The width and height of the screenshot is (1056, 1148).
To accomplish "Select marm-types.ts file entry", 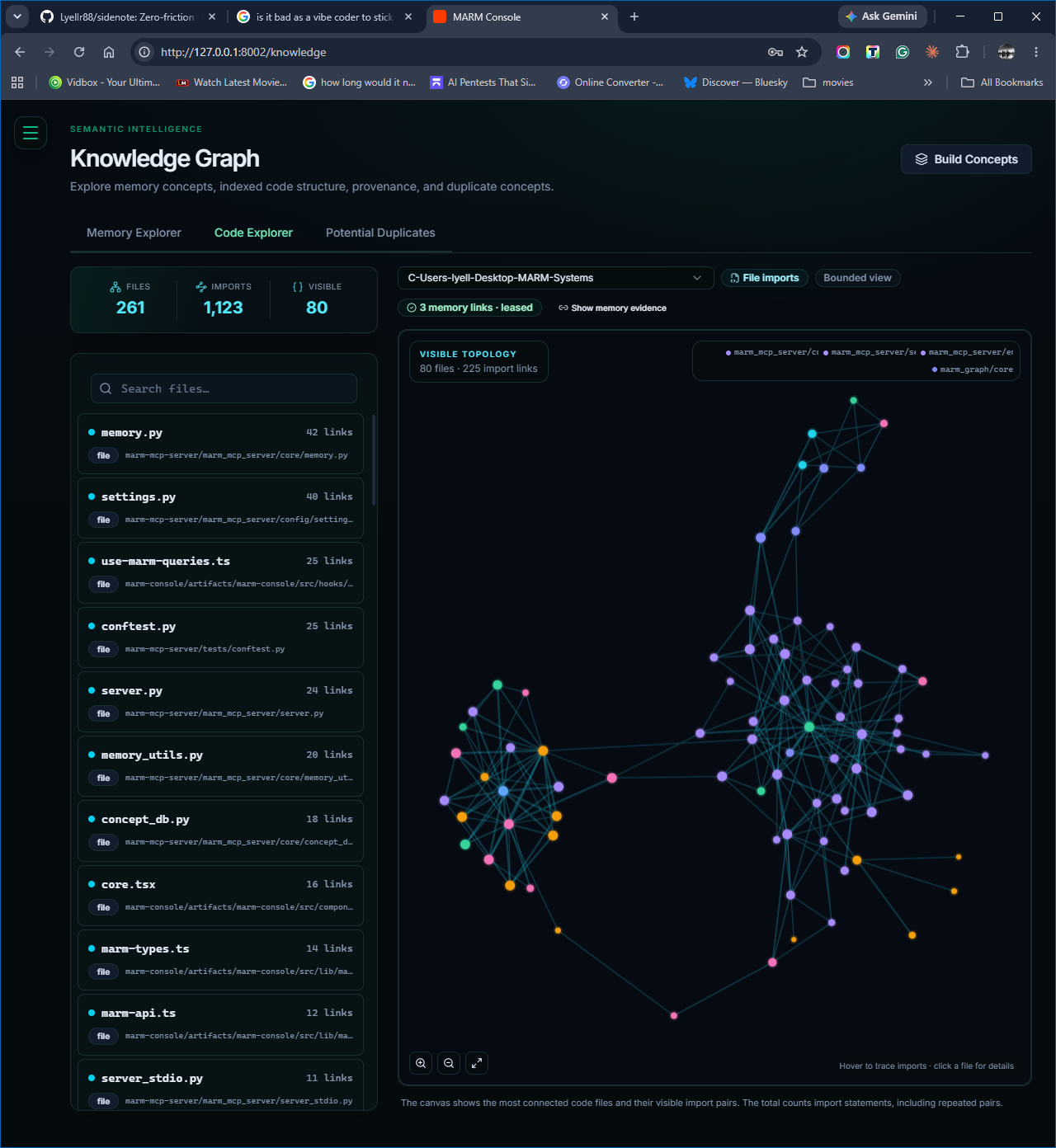I will click(x=220, y=960).
